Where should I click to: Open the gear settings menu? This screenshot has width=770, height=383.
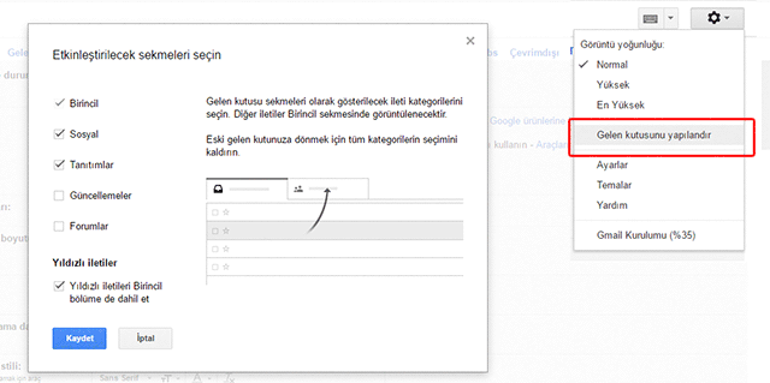point(717,19)
